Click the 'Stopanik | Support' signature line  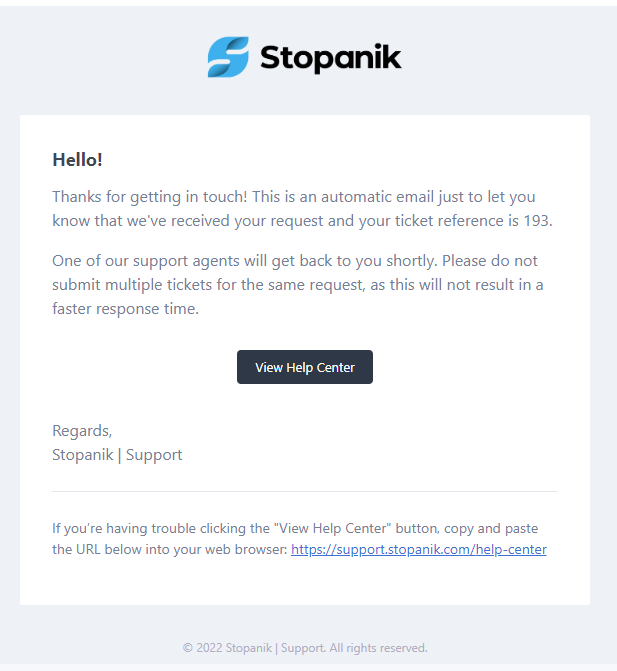point(117,455)
